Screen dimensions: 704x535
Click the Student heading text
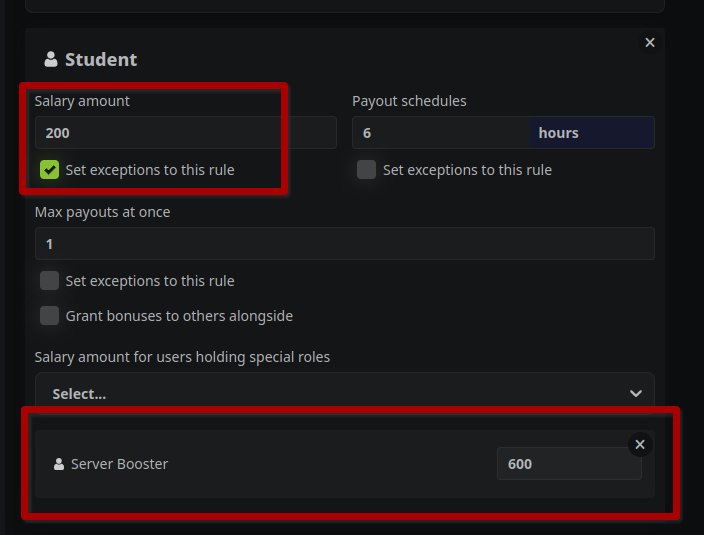click(x=101, y=60)
